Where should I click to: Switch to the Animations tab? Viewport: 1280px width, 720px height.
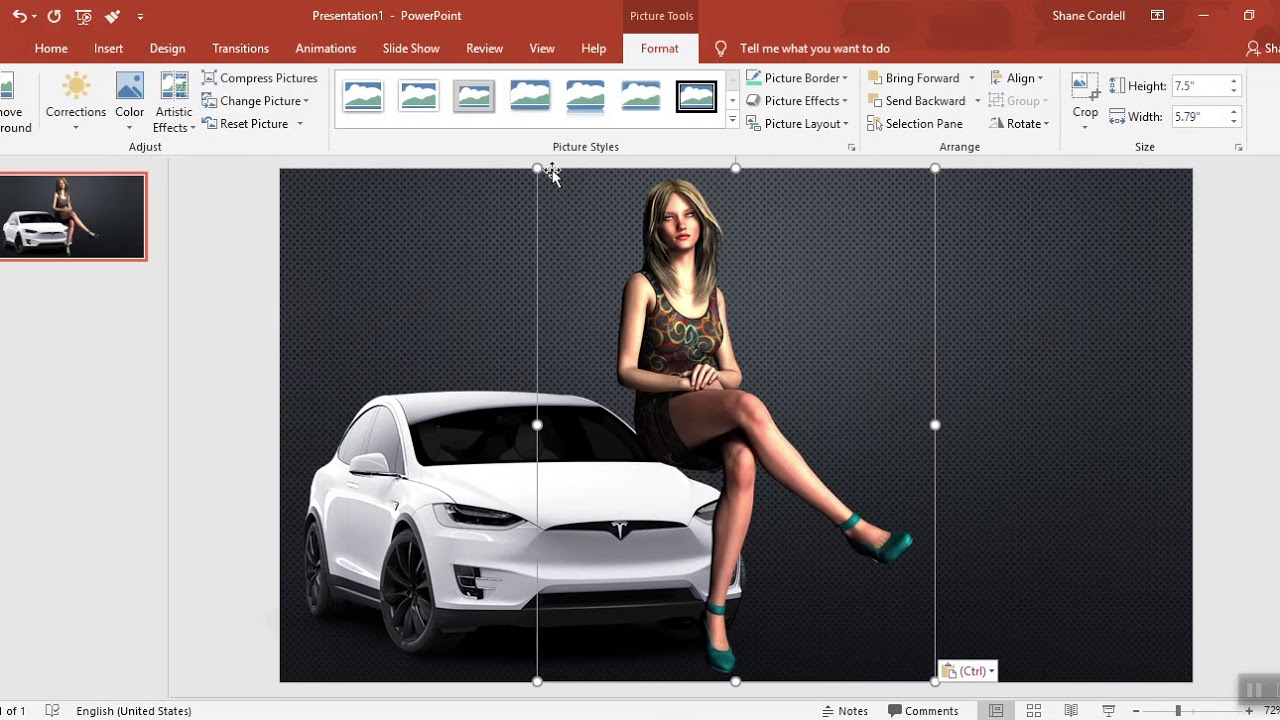pos(325,48)
